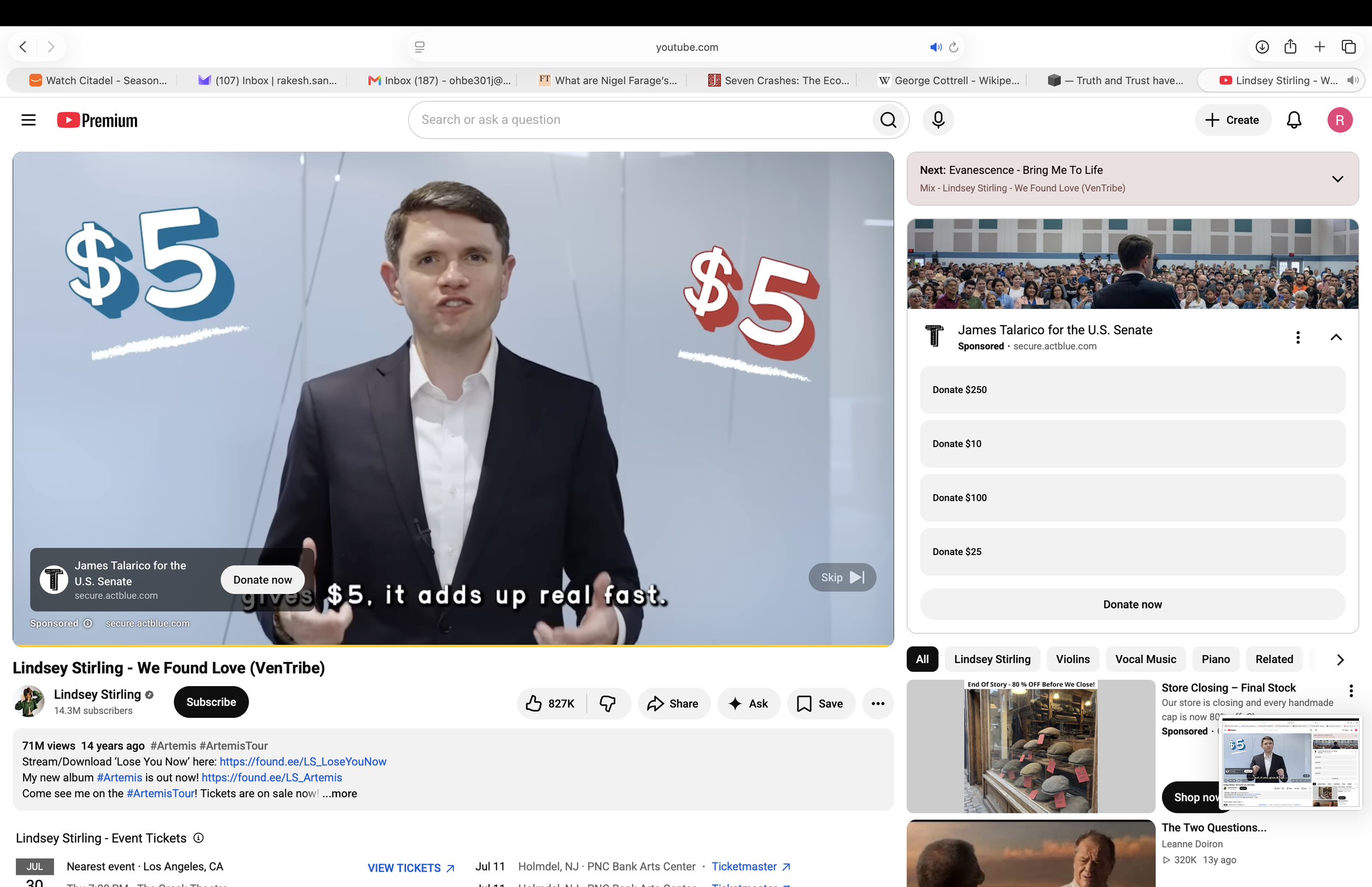Select the Vocal Music filter chip
Viewport: 1372px width, 887px height.
pos(1145,660)
